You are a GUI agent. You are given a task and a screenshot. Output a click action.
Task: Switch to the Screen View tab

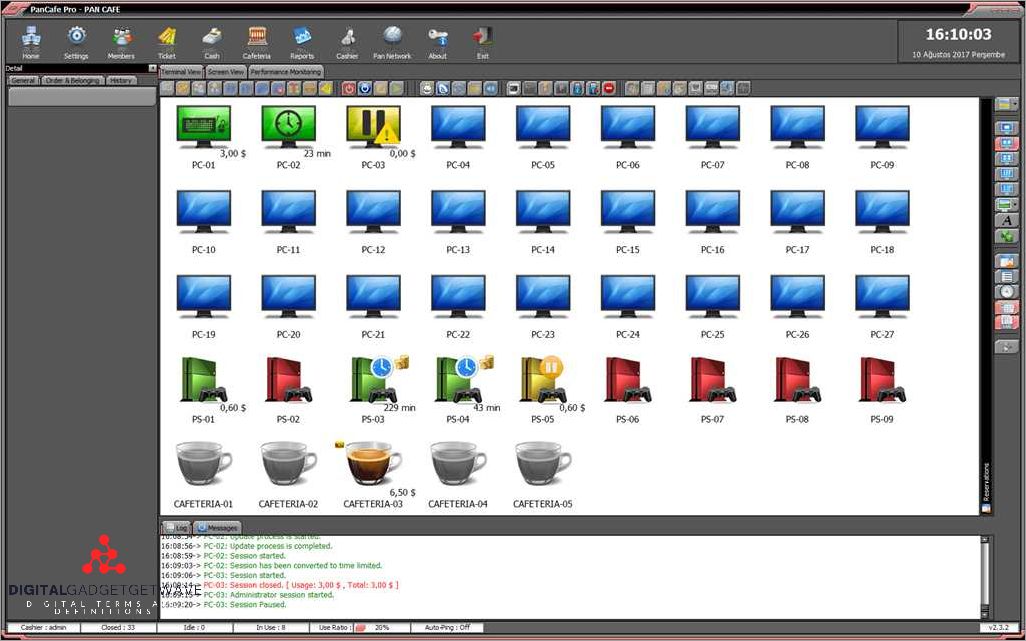click(226, 72)
